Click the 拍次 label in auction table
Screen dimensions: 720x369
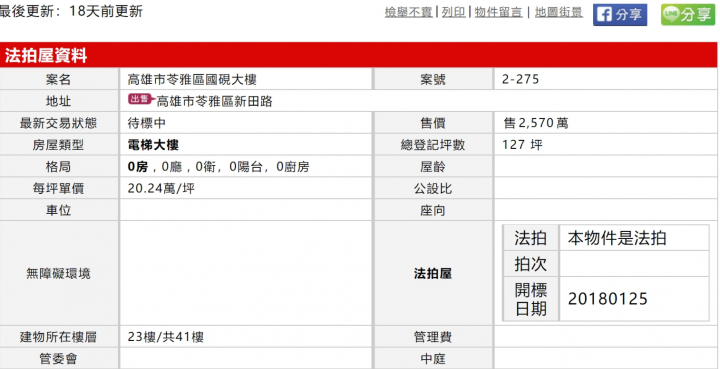(531, 264)
